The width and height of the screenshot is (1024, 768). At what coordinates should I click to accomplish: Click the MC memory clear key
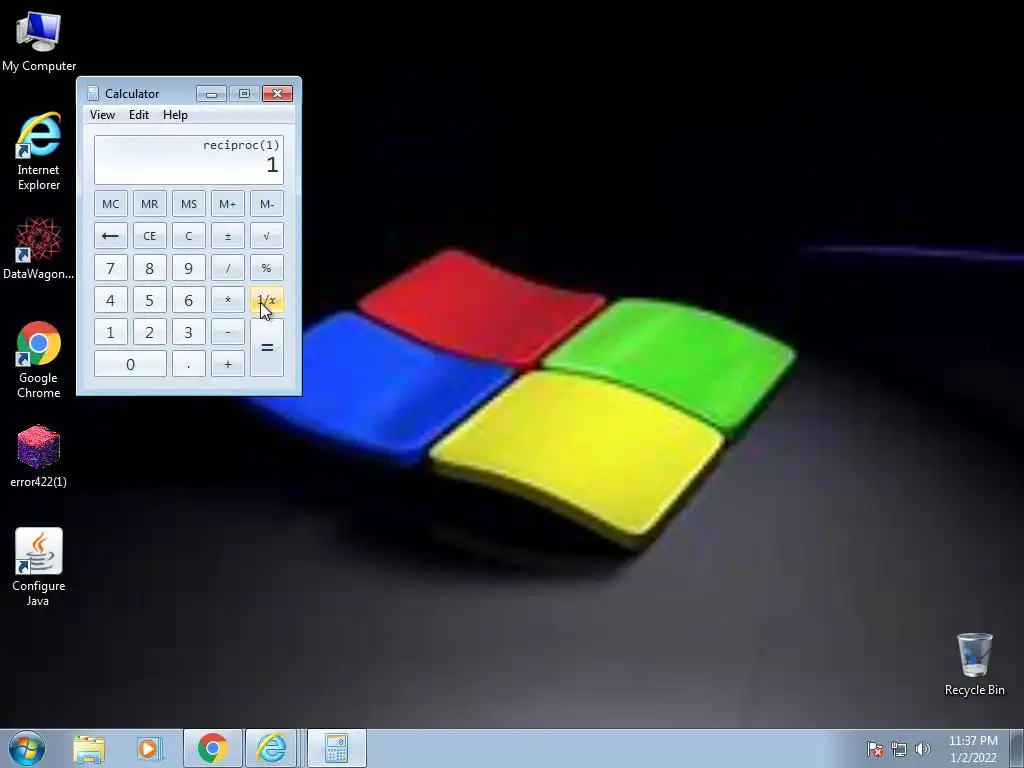point(110,204)
